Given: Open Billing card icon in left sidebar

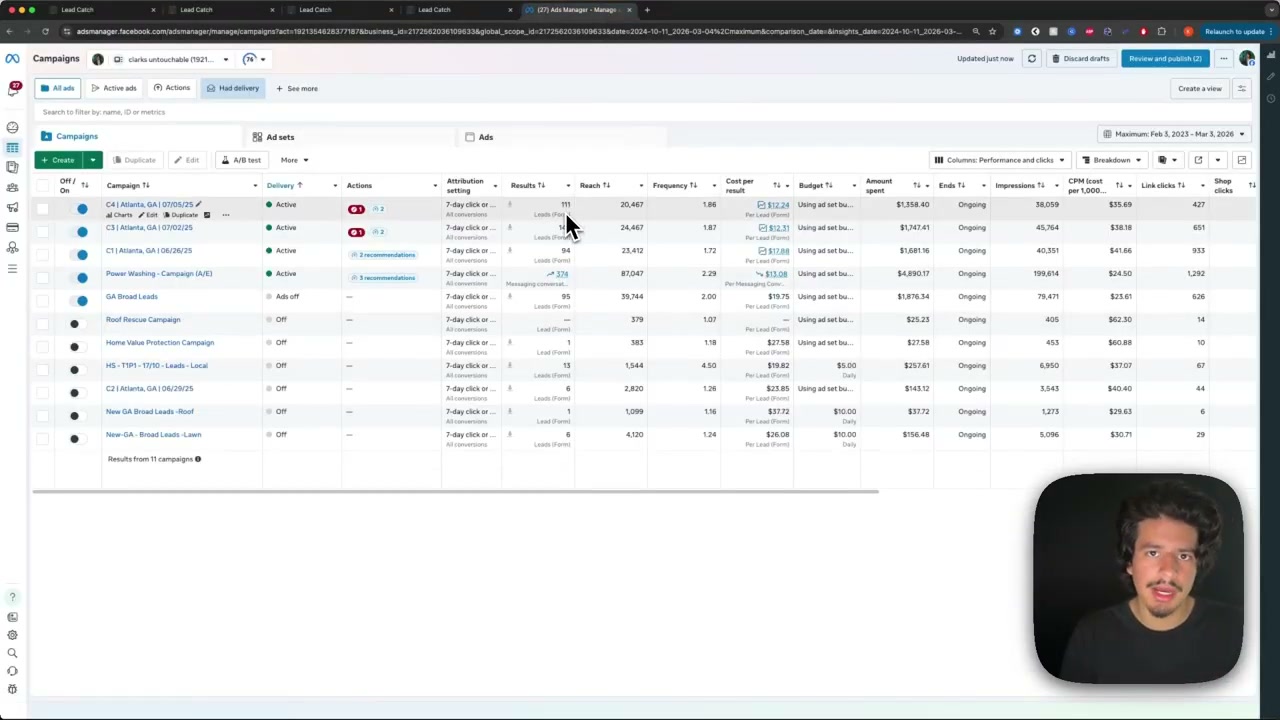Looking at the screenshot, I should [x=12, y=227].
